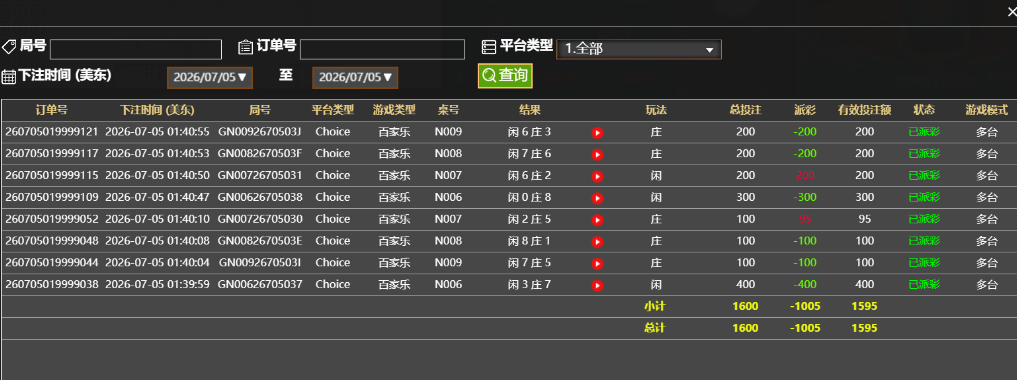1017x380 pixels.
Task: Click the 局号 column header in table
Action: 260,110
